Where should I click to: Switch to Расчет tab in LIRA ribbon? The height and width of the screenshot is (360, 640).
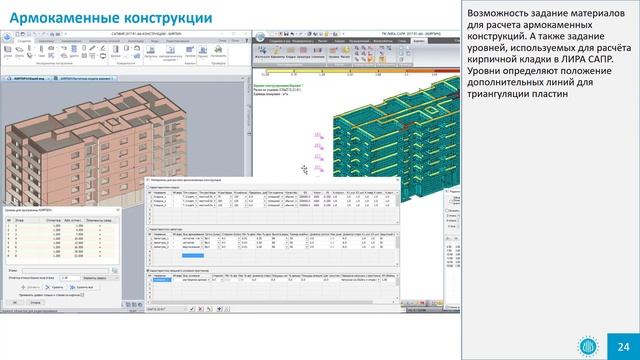coord(322,41)
